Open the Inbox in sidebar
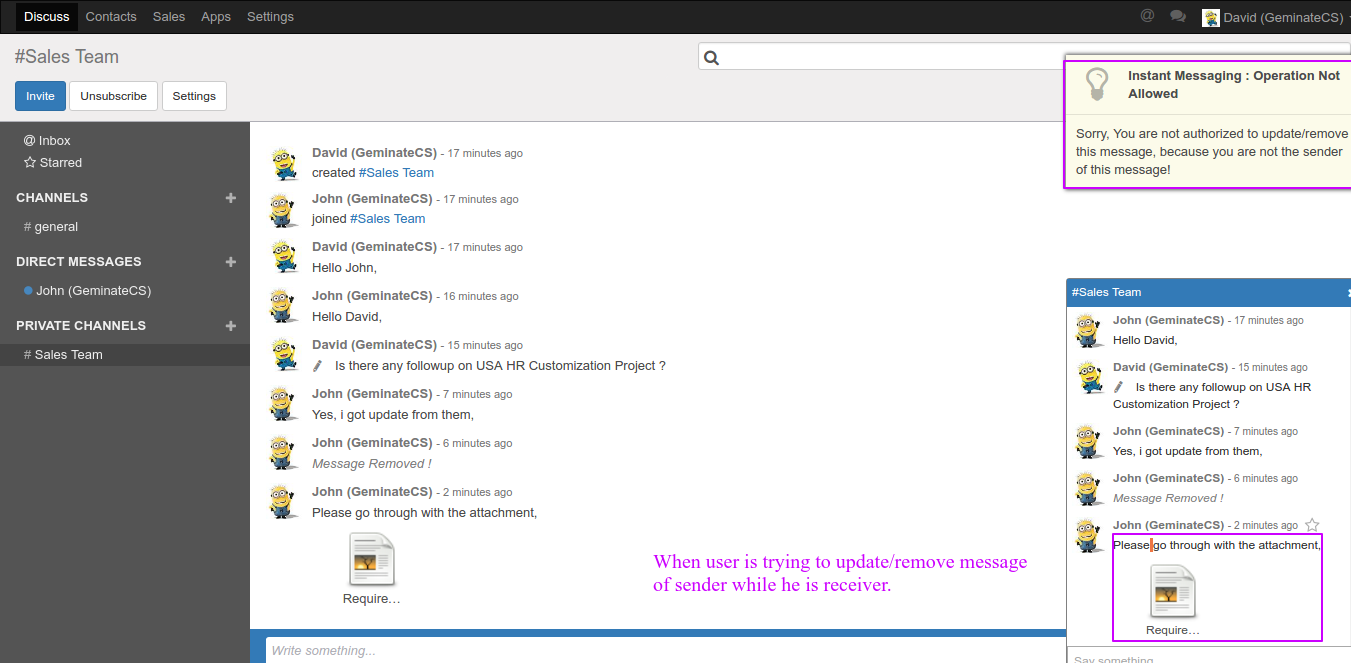Viewport: 1351px width, 663px height. tap(47, 141)
